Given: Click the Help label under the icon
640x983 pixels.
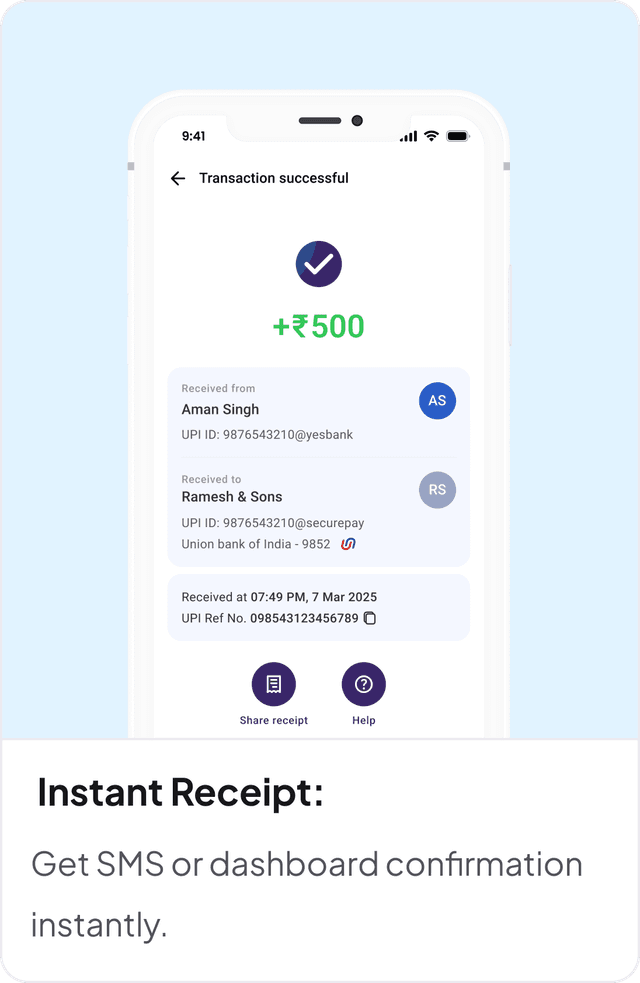Looking at the screenshot, I should click(x=364, y=720).
